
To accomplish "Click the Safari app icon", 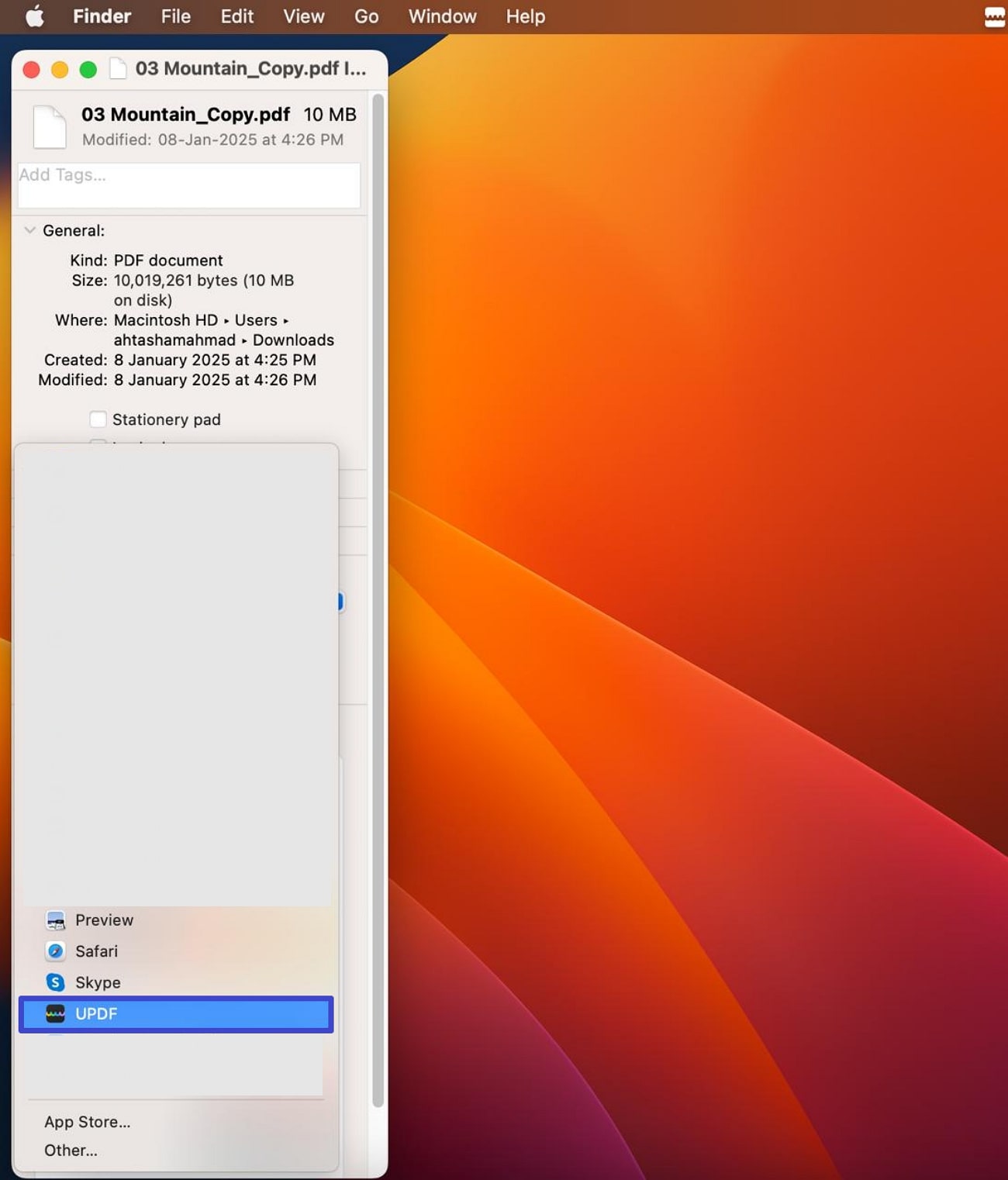I will [56, 951].
